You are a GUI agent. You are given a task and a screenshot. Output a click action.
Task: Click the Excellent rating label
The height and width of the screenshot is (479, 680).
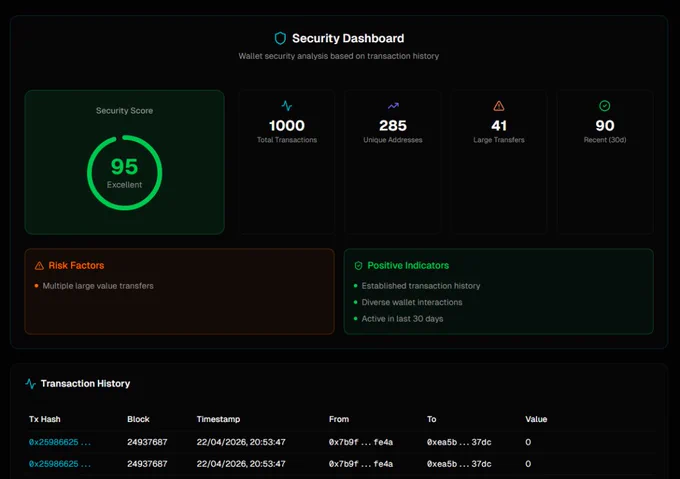124,185
